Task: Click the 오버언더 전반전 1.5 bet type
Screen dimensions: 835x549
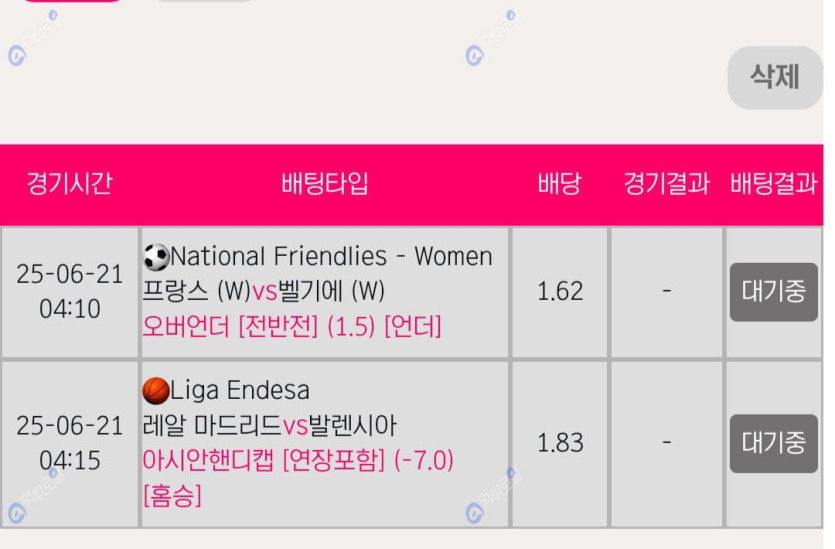Action: (292, 326)
